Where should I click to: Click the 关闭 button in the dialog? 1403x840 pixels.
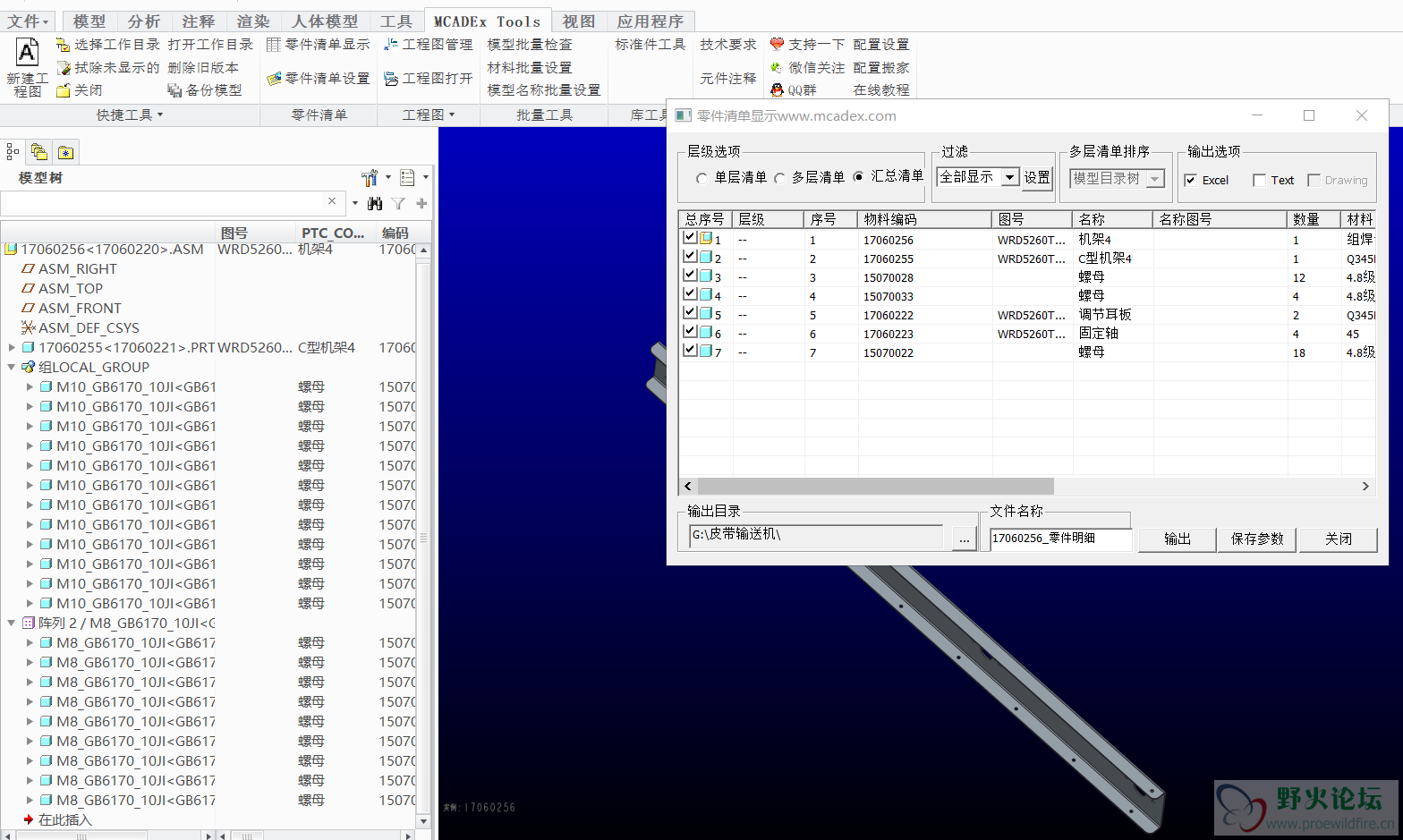(1339, 539)
